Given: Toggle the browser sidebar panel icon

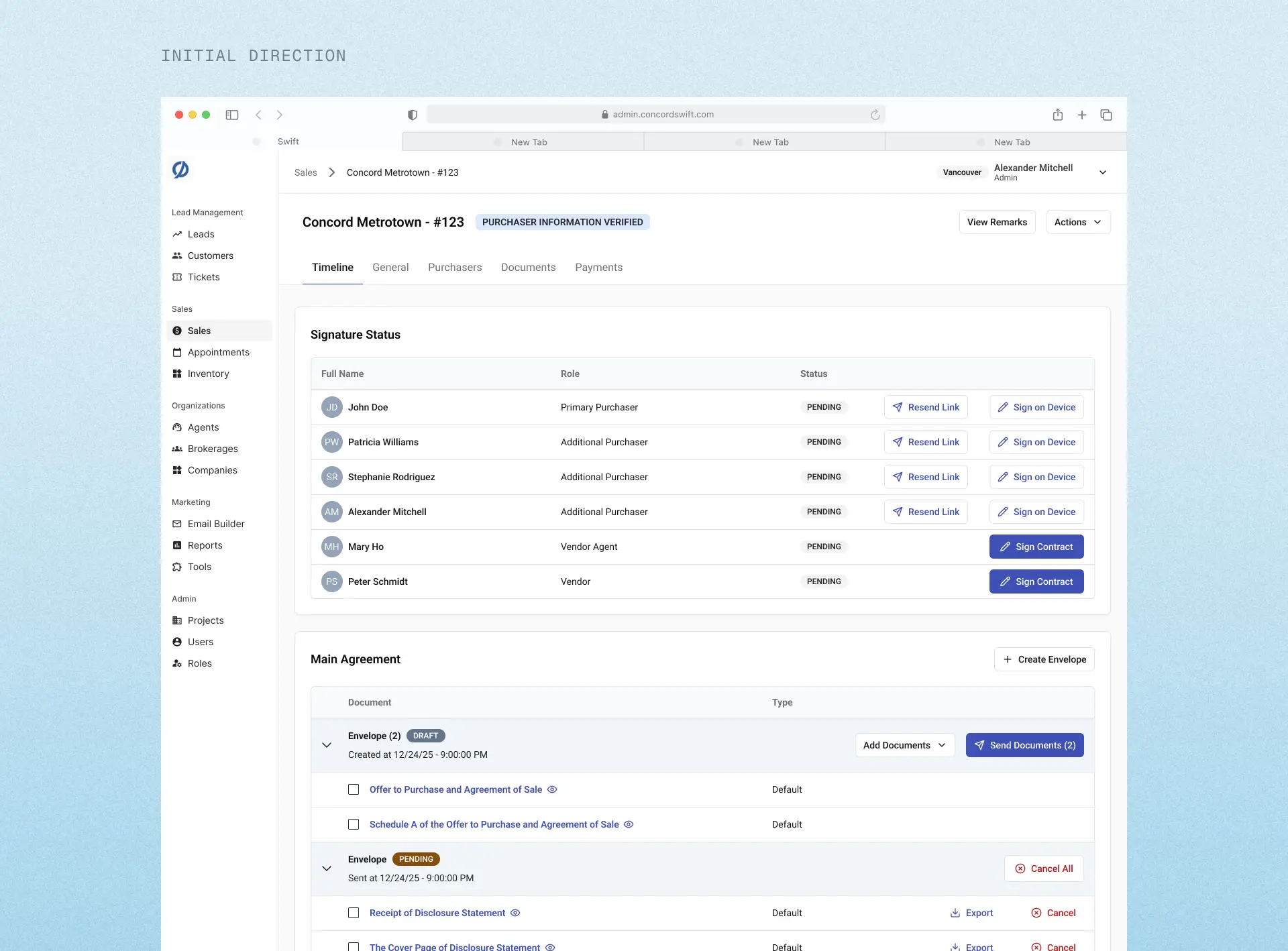Looking at the screenshot, I should [x=232, y=115].
